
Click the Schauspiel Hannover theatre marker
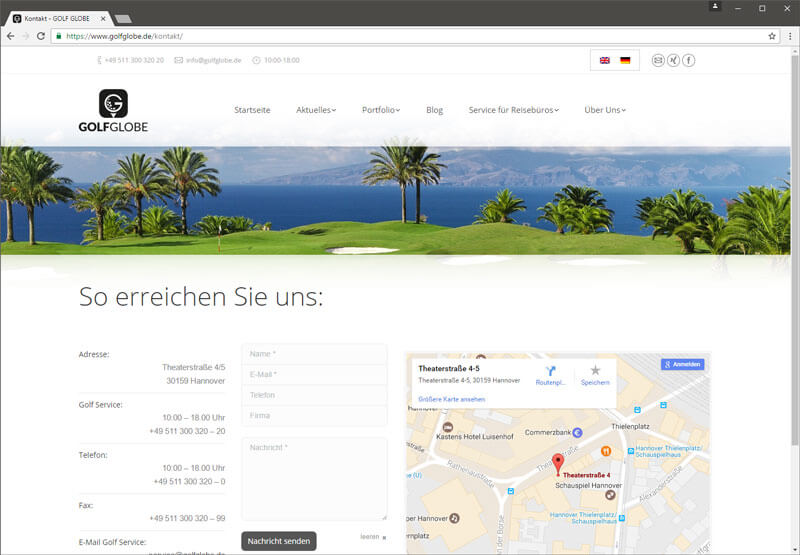[610, 494]
